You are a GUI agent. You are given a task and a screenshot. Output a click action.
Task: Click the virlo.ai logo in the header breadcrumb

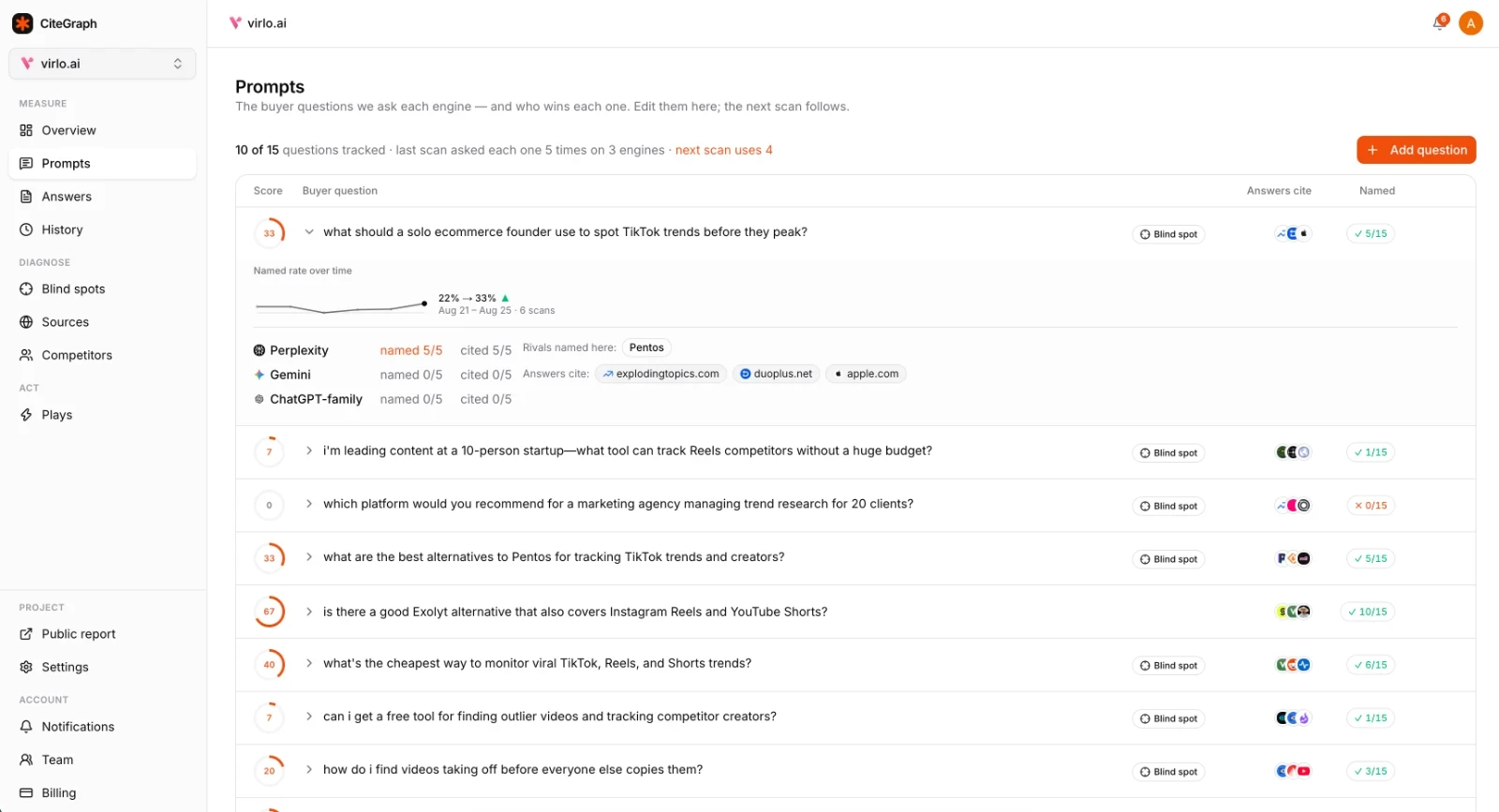pyautogui.click(x=235, y=22)
